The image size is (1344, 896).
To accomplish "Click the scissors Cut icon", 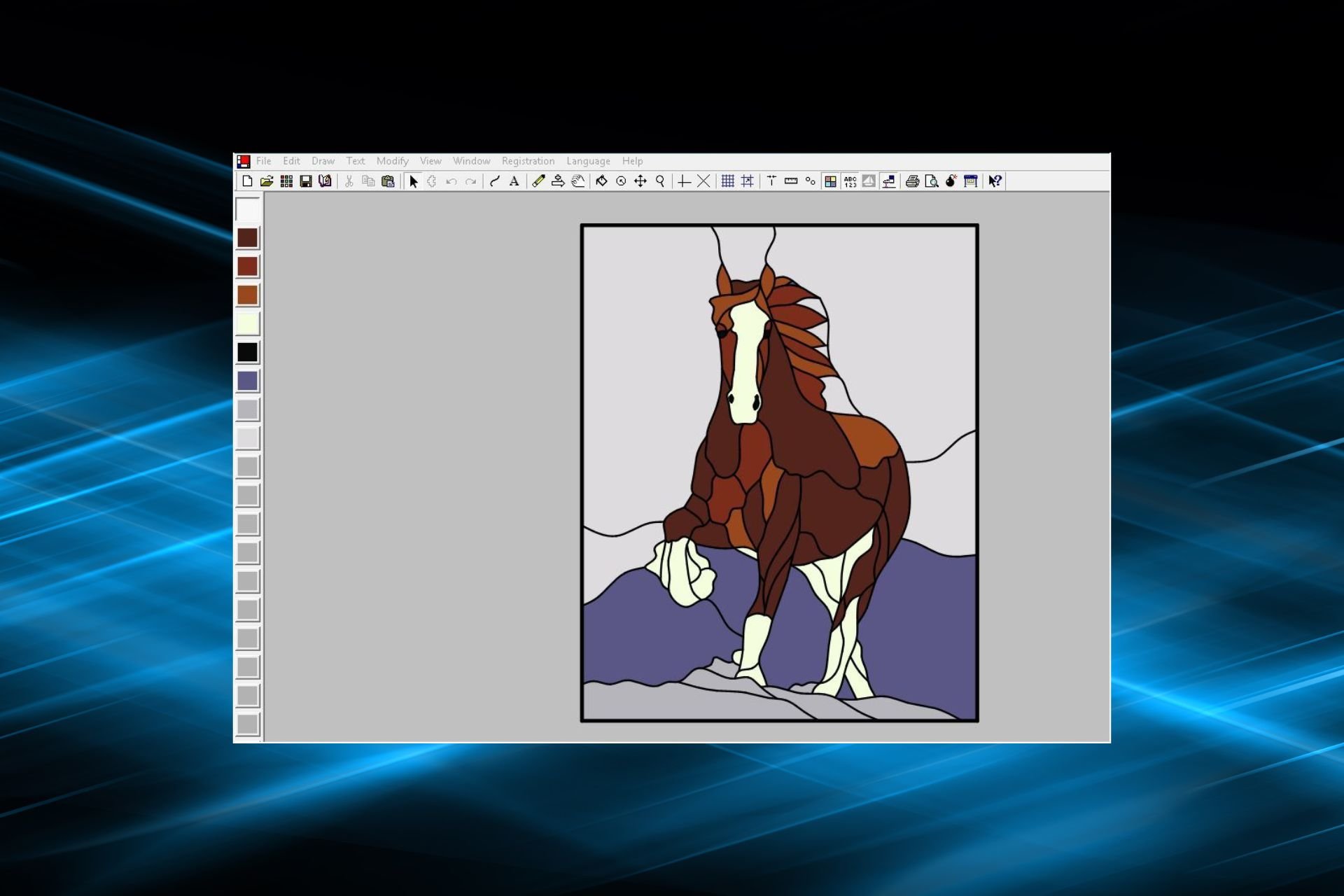I will [x=349, y=181].
